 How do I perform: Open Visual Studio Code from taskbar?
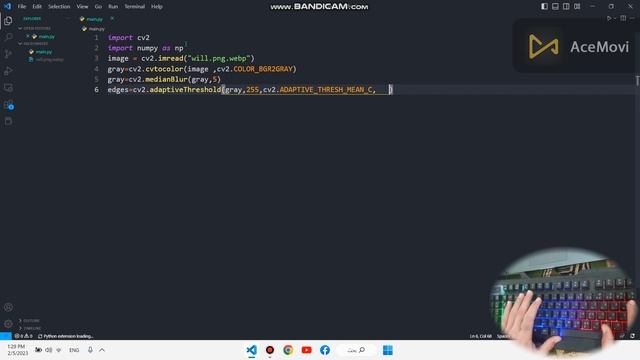pyautogui.click(x=251, y=350)
